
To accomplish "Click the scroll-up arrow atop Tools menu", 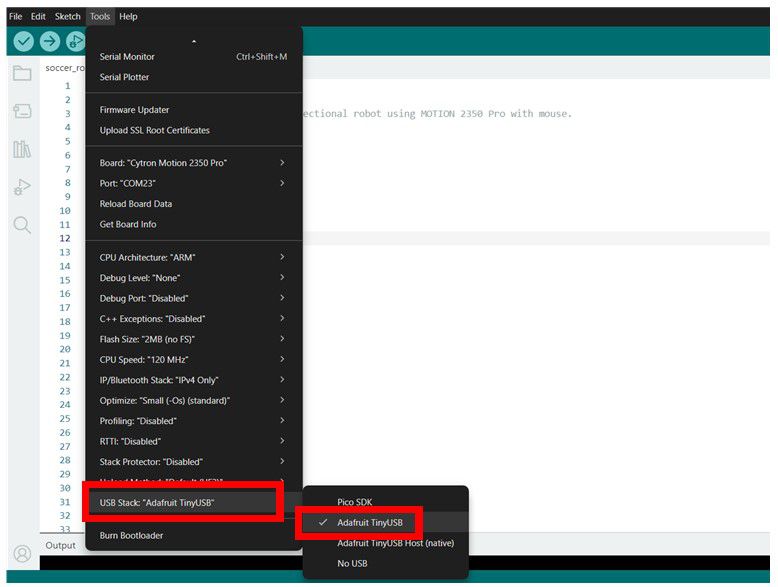I will (194, 41).
